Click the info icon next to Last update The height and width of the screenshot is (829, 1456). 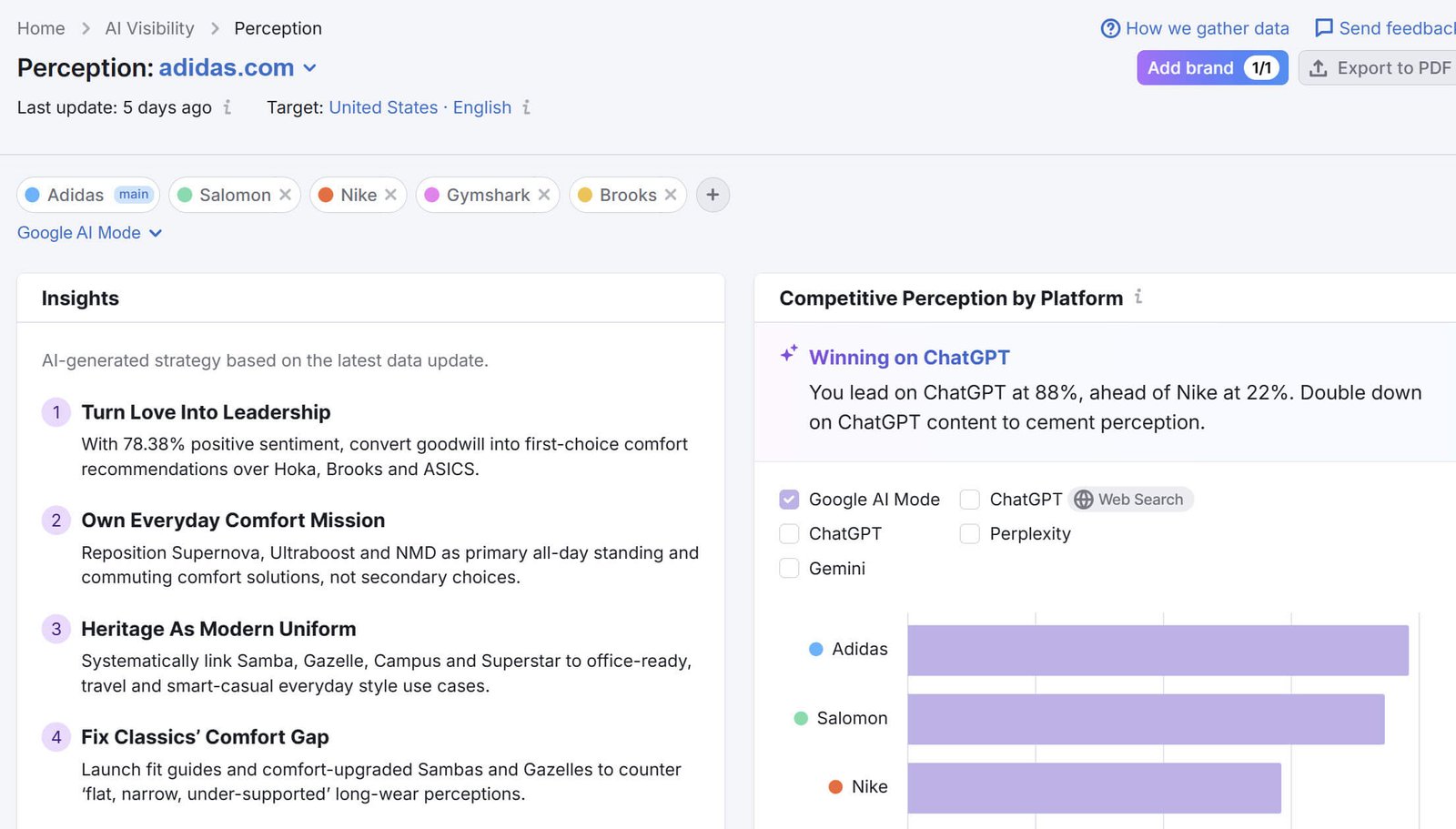[x=227, y=107]
